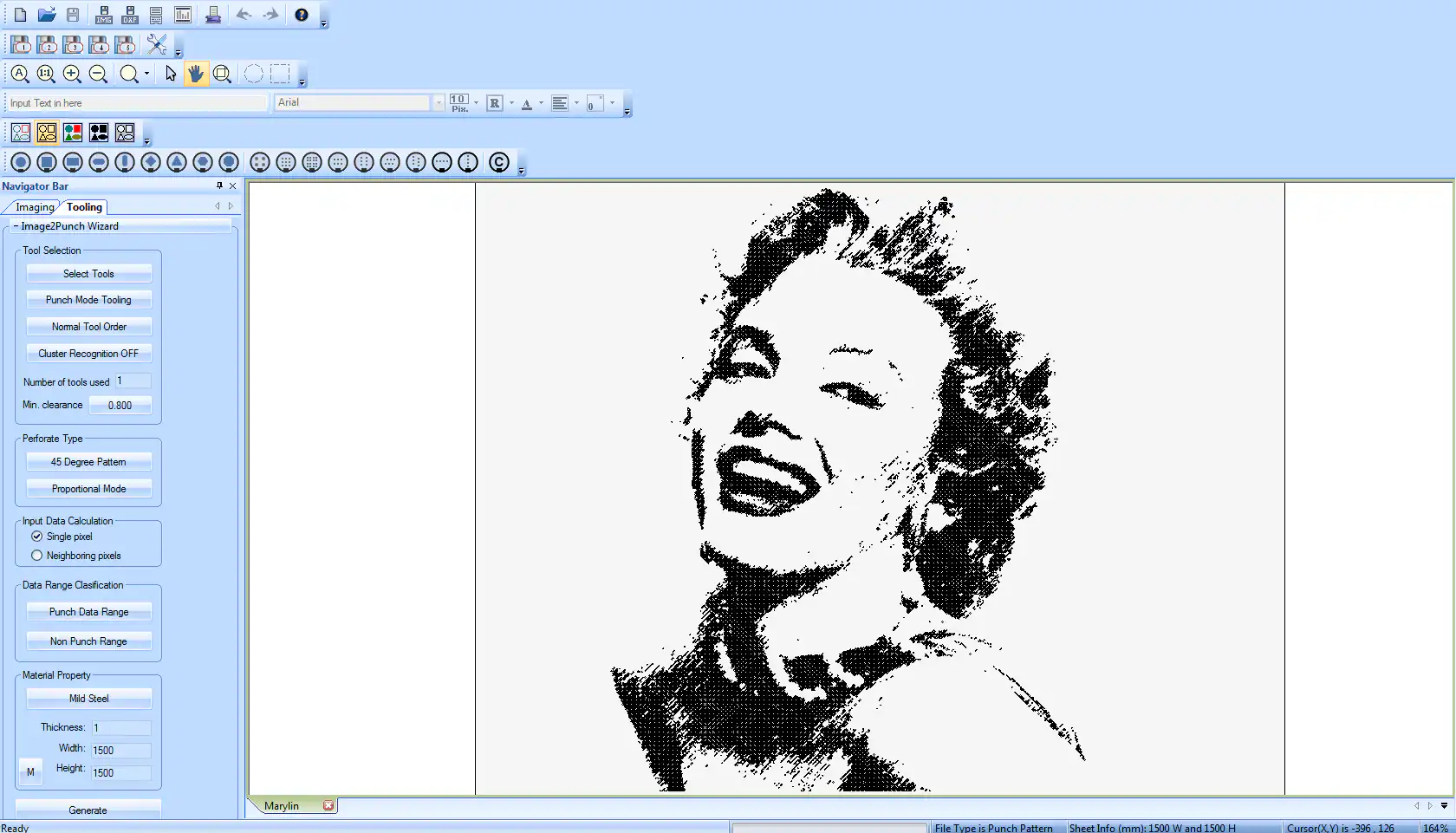Click the Save as IMG icon
Image resolution: width=1456 pixels, height=833 pixels.
104,15
